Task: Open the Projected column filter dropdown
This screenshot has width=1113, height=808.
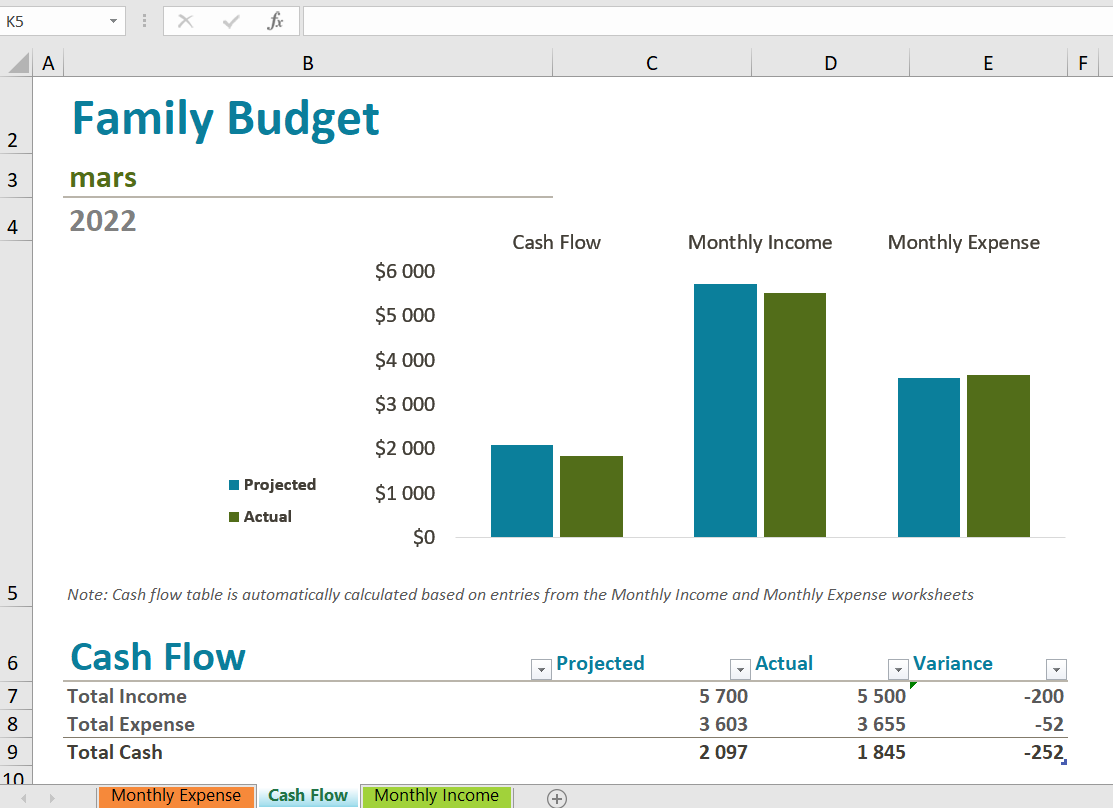Action: point(740,670)
